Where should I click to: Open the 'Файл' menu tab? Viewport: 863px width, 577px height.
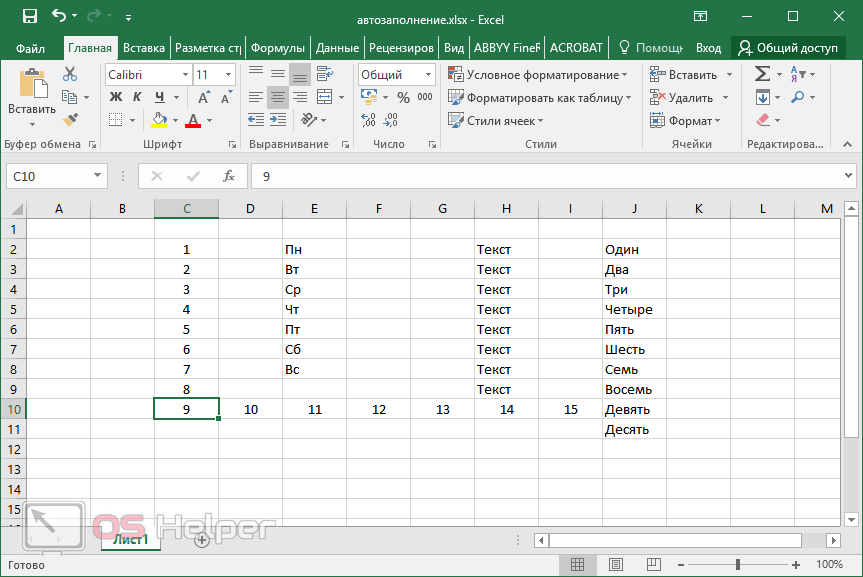point(30,47)
